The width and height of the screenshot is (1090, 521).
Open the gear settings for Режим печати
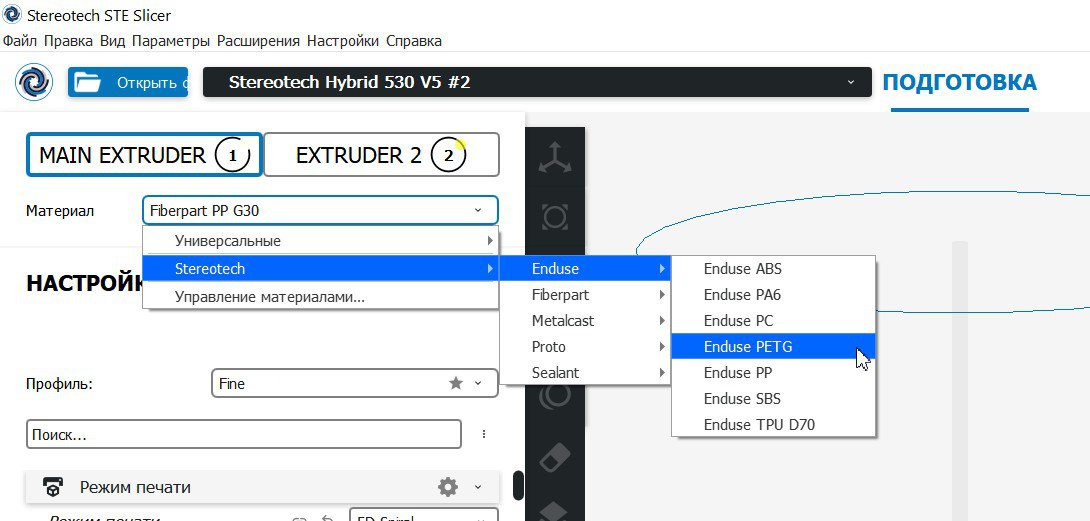click(448, 487)
